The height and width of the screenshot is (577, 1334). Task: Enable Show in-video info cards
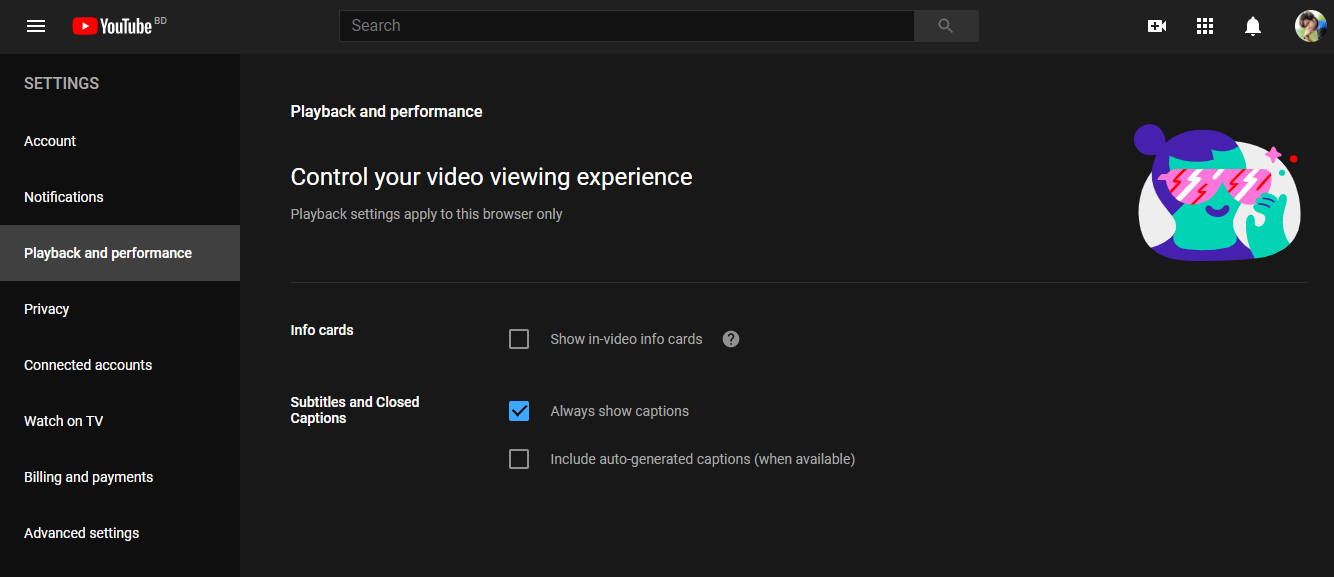[x=519, y=339]
